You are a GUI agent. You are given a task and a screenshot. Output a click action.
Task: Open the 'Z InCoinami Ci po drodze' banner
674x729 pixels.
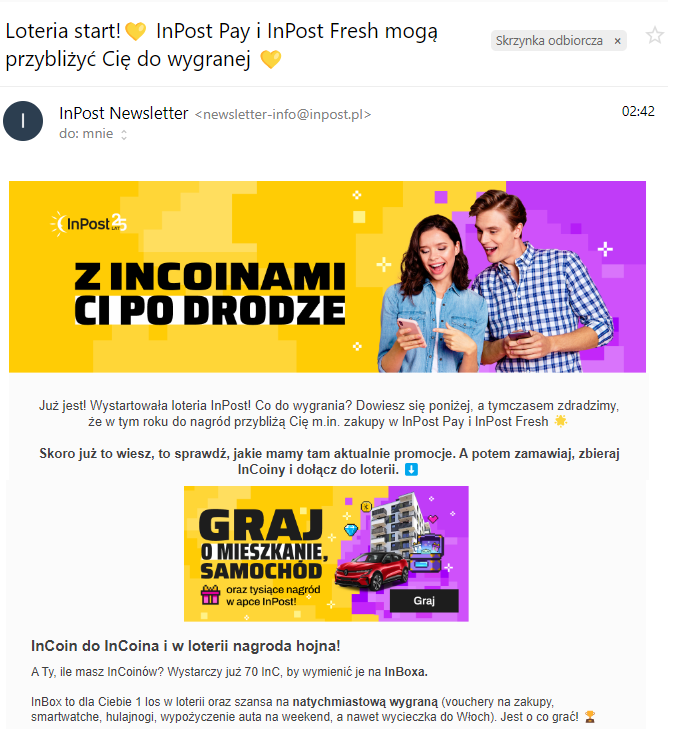(327, 277)
